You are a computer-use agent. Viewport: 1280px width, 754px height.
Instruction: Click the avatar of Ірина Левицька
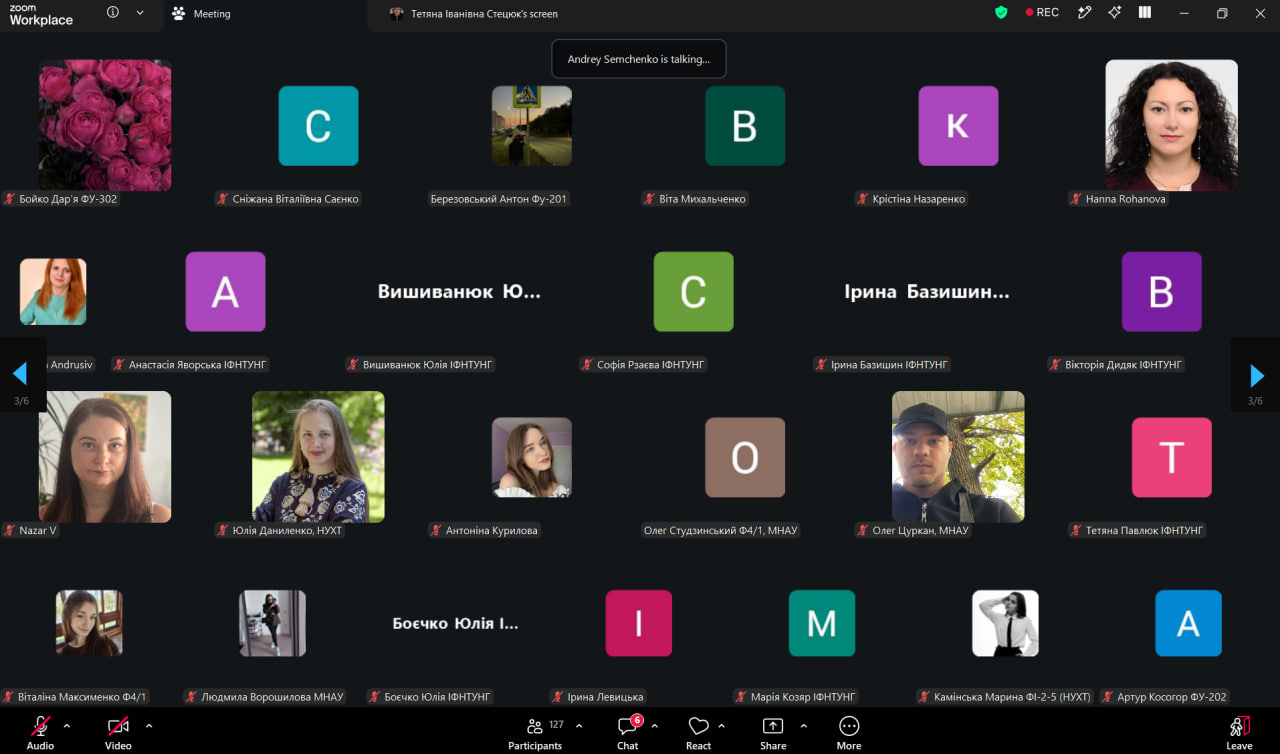coord(639,623)
